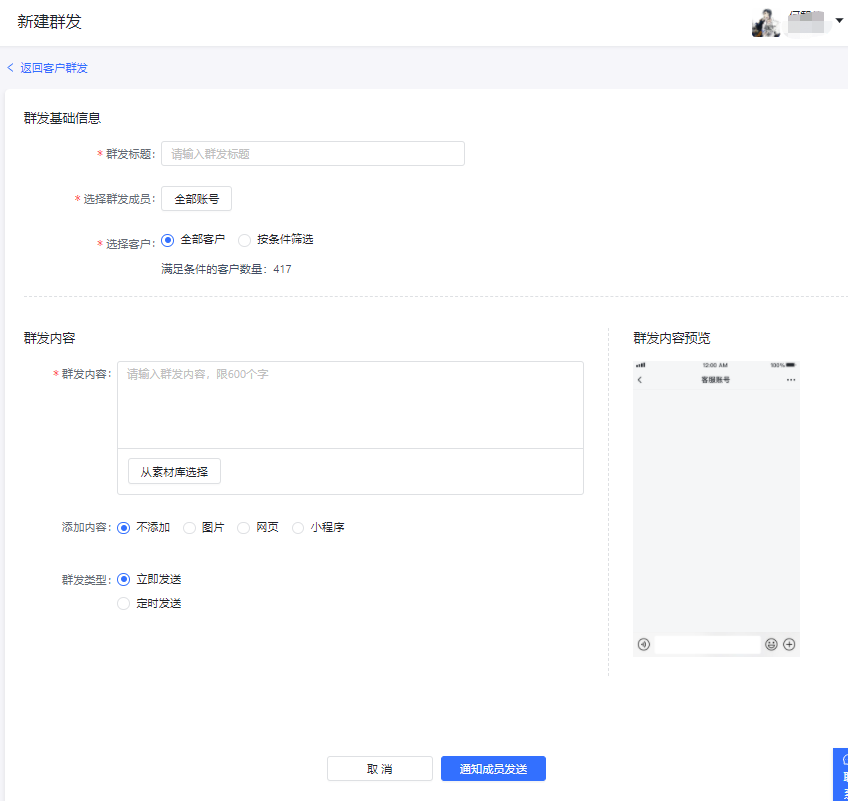848x801 pixels.
Task: Select the 按条件筛选 radio option
Action: tap(245, 240)
